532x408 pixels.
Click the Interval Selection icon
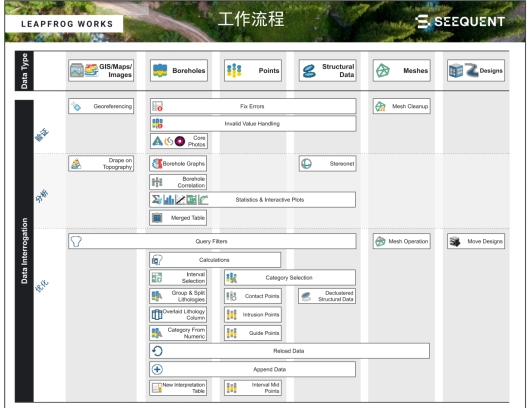(157, 278)
